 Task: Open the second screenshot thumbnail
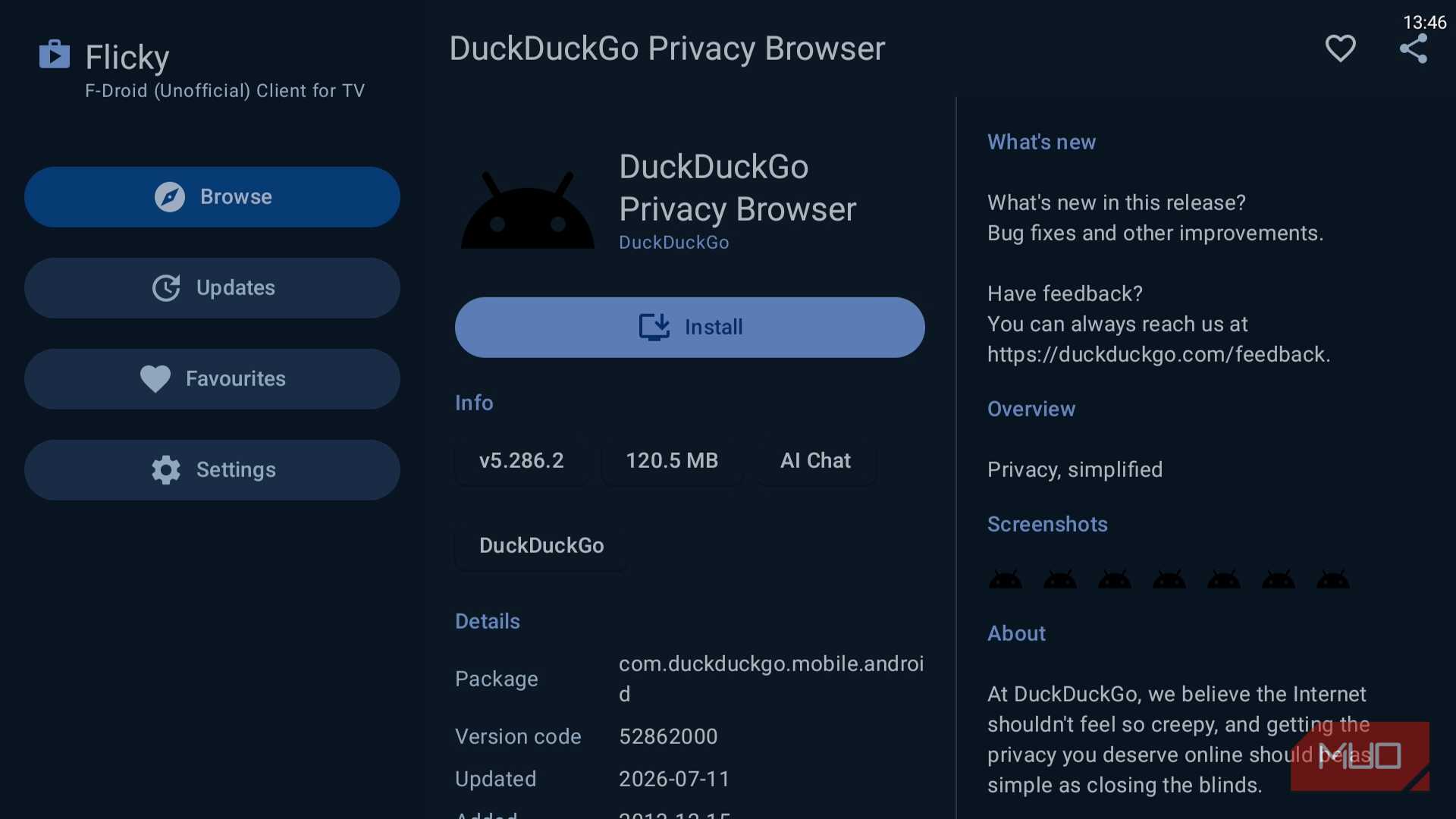tap(1060, 579)
